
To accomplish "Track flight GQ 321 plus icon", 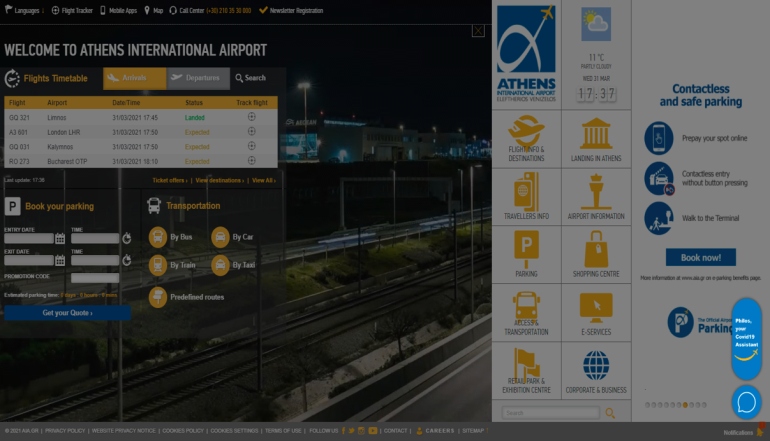I will point(251,117).
